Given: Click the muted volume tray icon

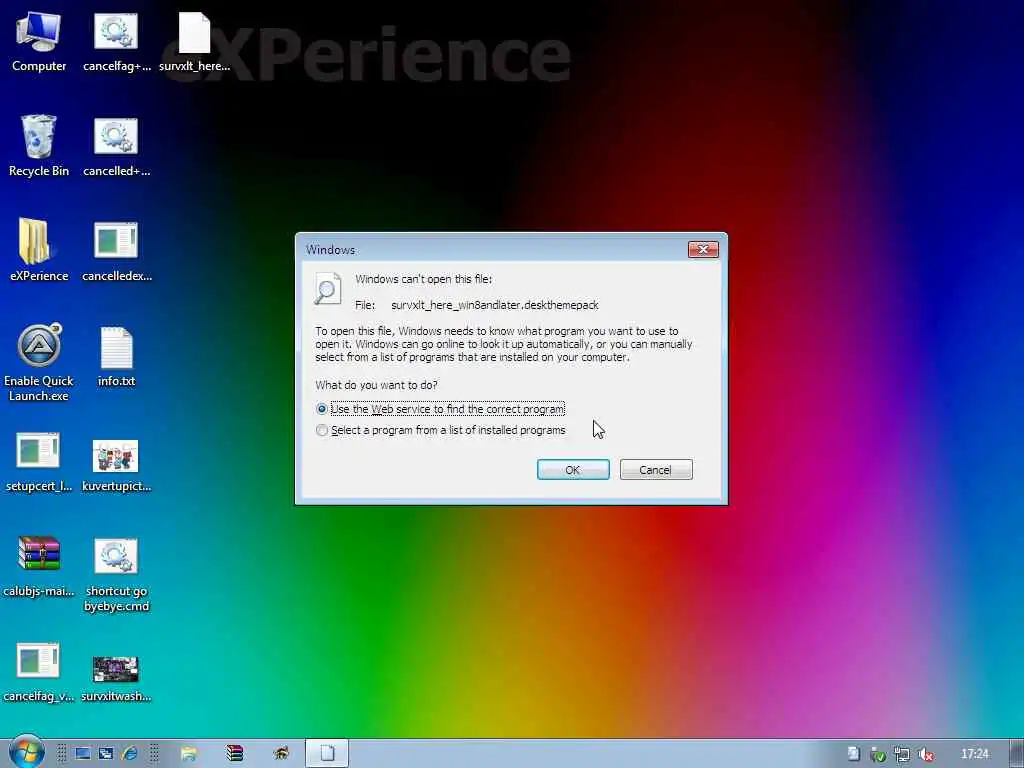Looking at the screenshot, I should (x=925, y=754).
